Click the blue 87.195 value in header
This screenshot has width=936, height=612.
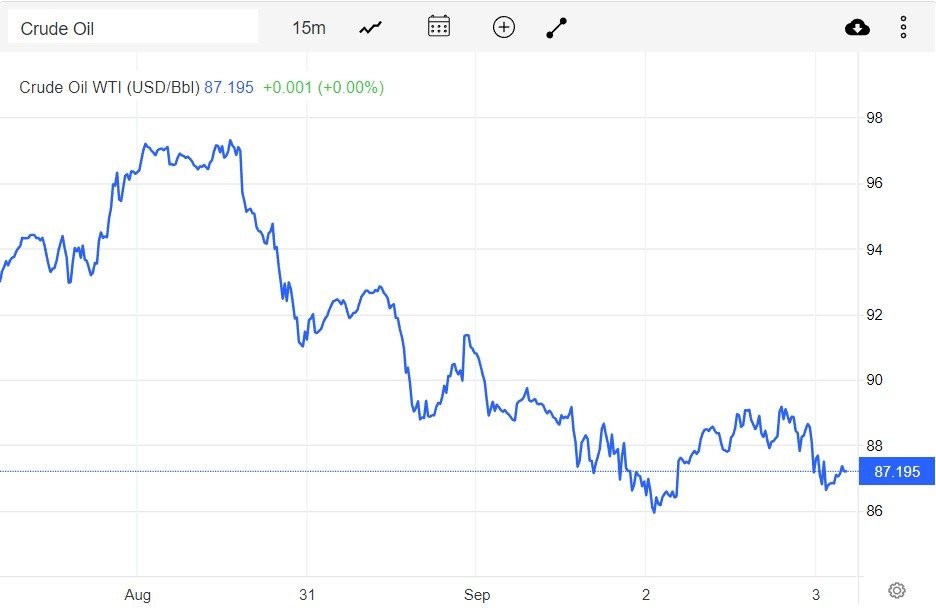(229, 87)
